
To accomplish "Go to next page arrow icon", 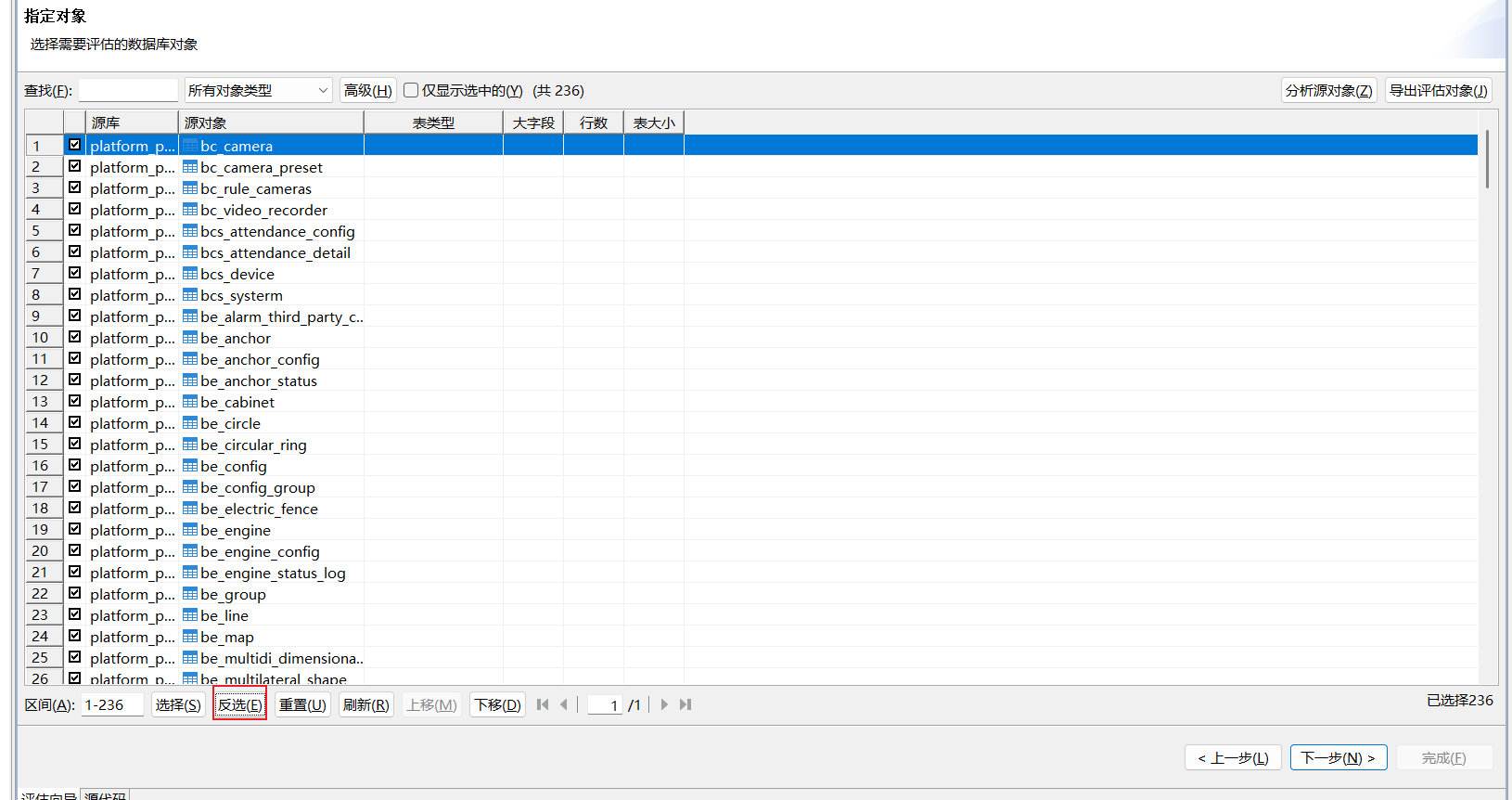I will coord(664,704).
